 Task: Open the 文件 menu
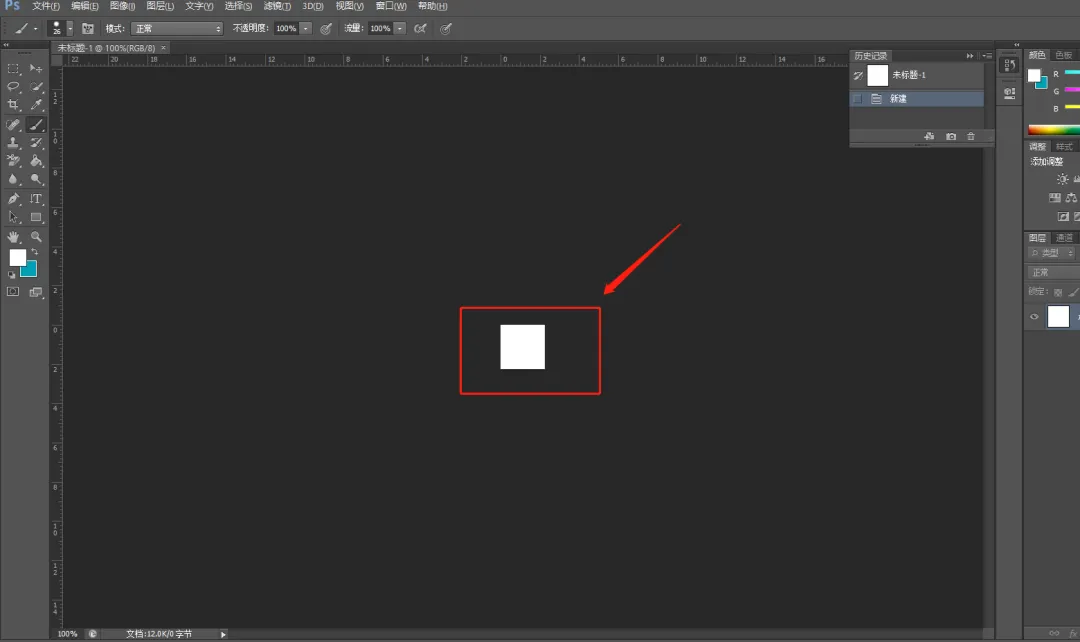[46, 6]
